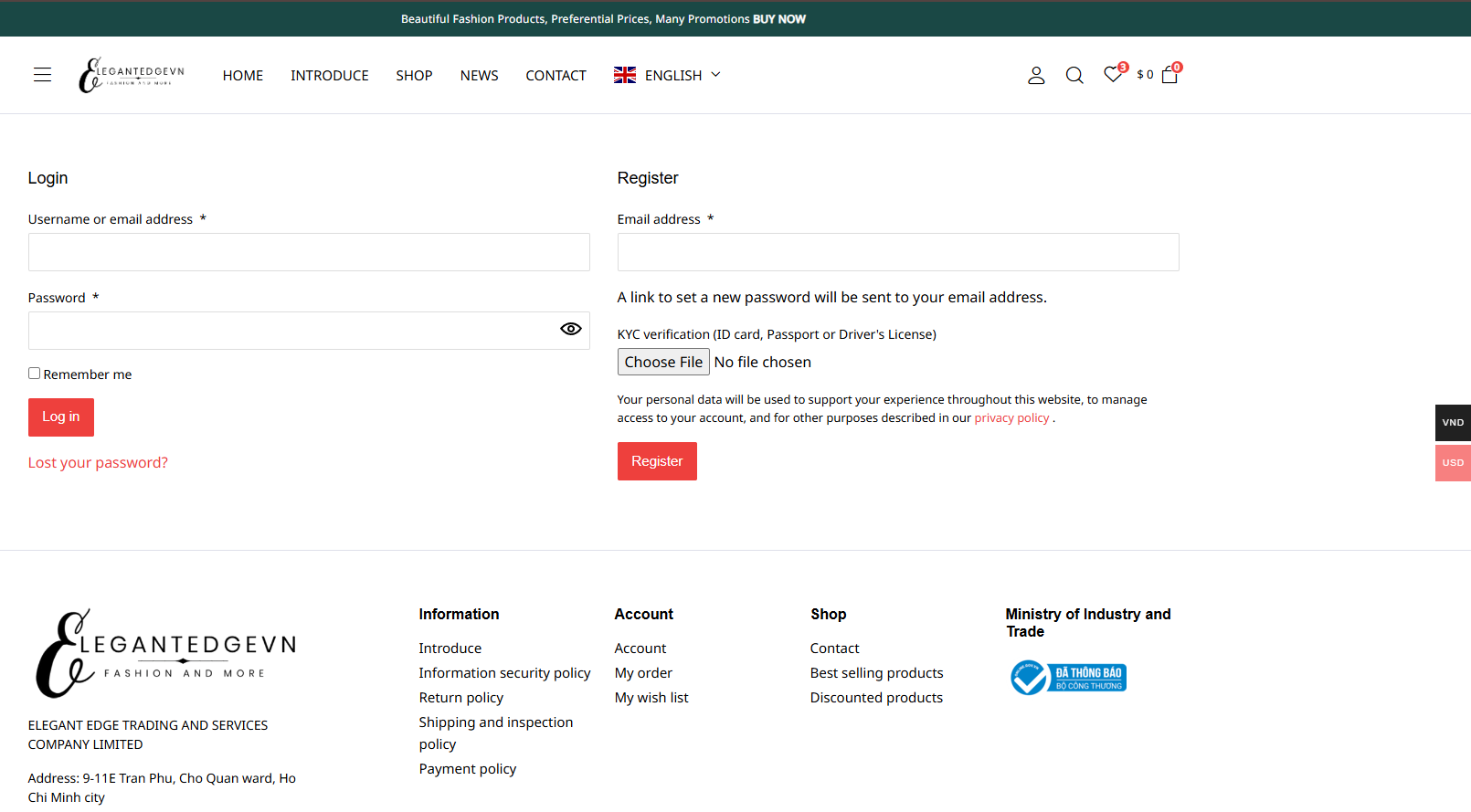Viewport: 1471px width, 812px height.
Task: Open the privacy policy link
Action: (x=1011, y=418)
